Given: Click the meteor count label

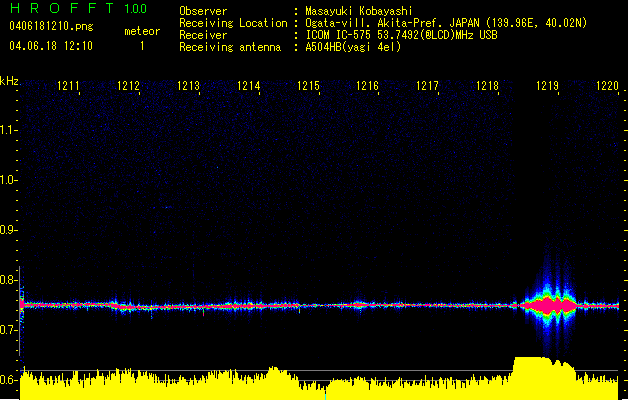Looking at the screenshot, I should (142, 31).
